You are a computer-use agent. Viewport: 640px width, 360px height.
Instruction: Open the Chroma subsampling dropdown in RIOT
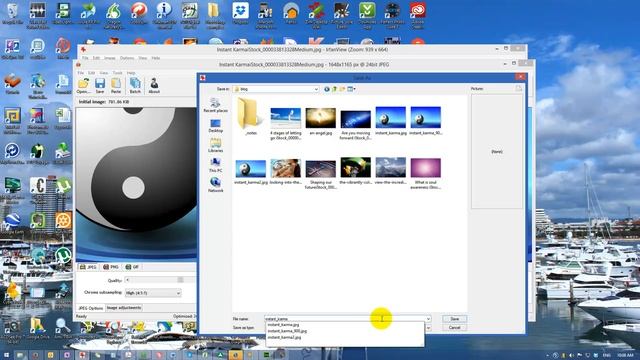pos(153,293)
